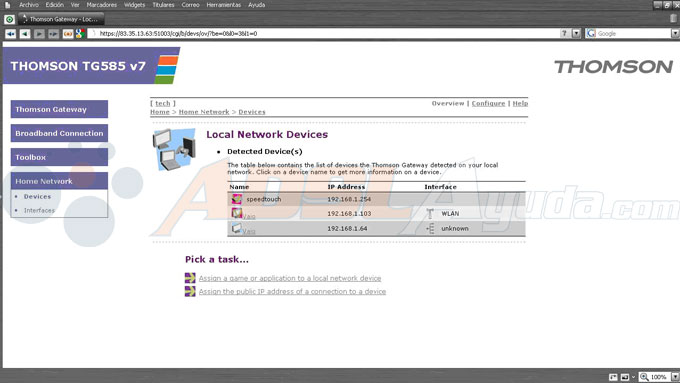Viewport: 680px width, 383px height.
Task: Select the Thomson Gateway browser tab
Action: (x=61, y=19)
